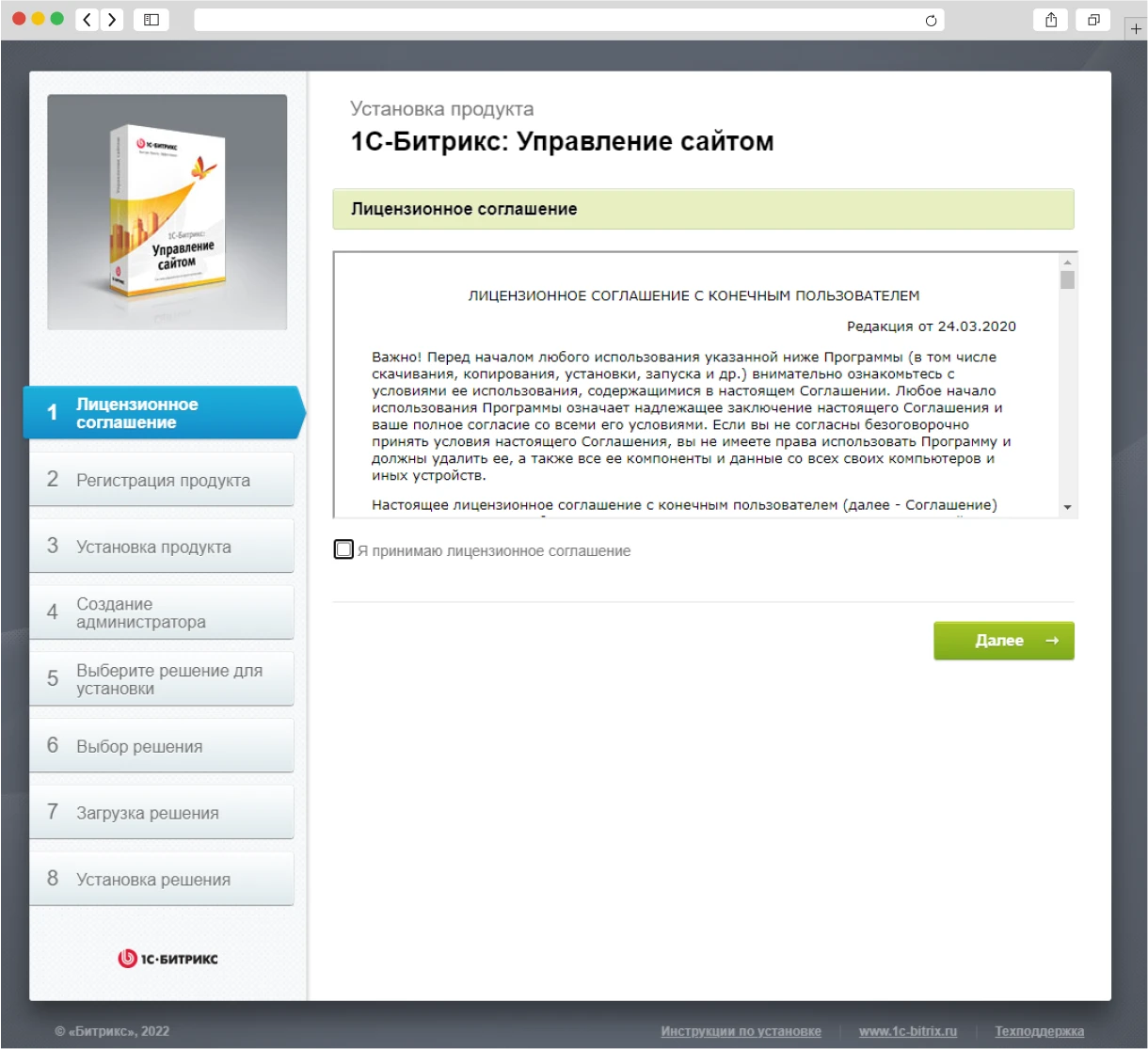
Task: Click the Далее button
Action: [1003, 640]
